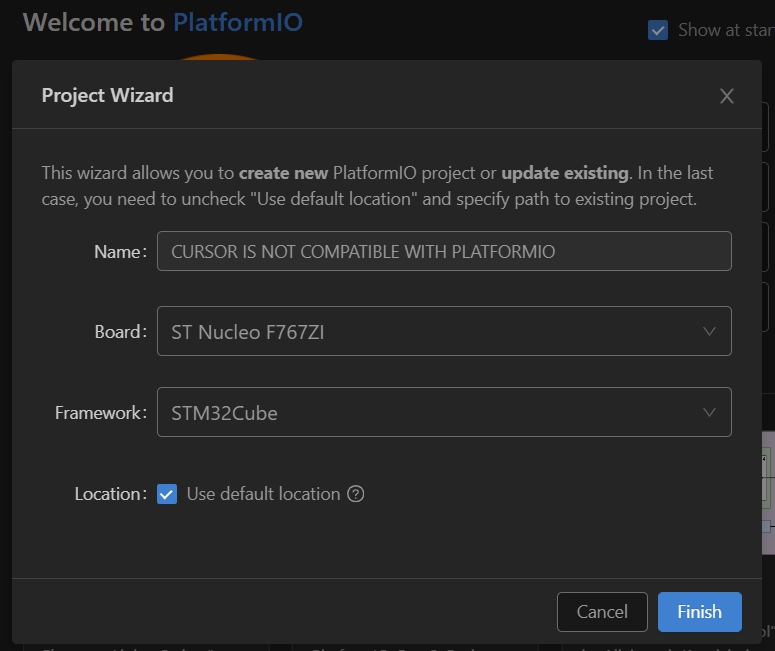Click the Board dropdown chevron arrow
The width and height of the screenshot is (775, 651).
(x=709, y=331)
